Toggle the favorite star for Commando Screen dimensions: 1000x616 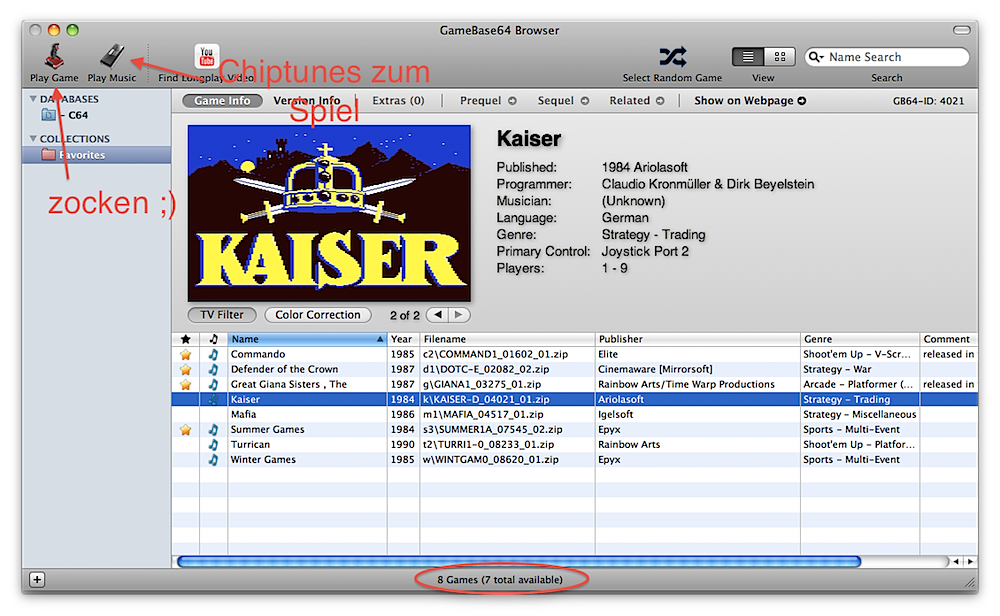(186, 355)
